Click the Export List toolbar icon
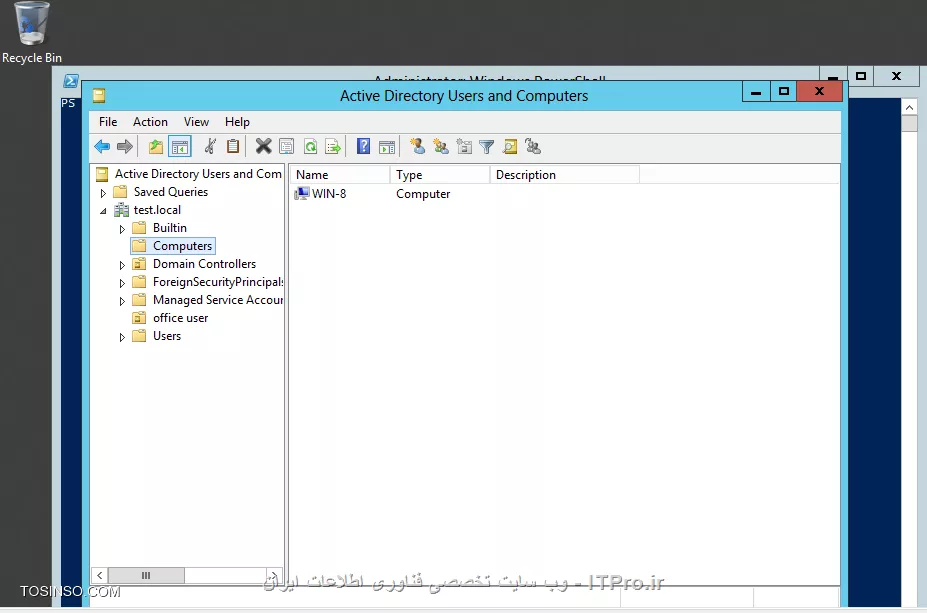This screenshot has width=927, height=613. click(333, 146)
